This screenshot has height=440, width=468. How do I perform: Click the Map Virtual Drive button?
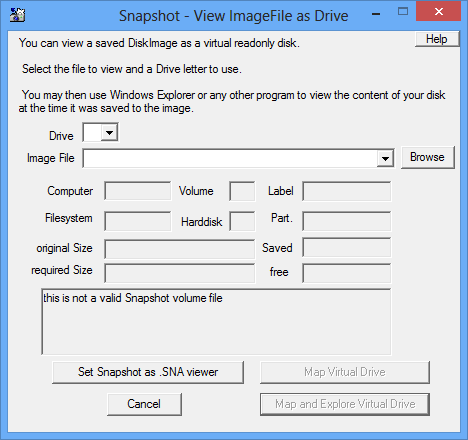tap(345, 372)
